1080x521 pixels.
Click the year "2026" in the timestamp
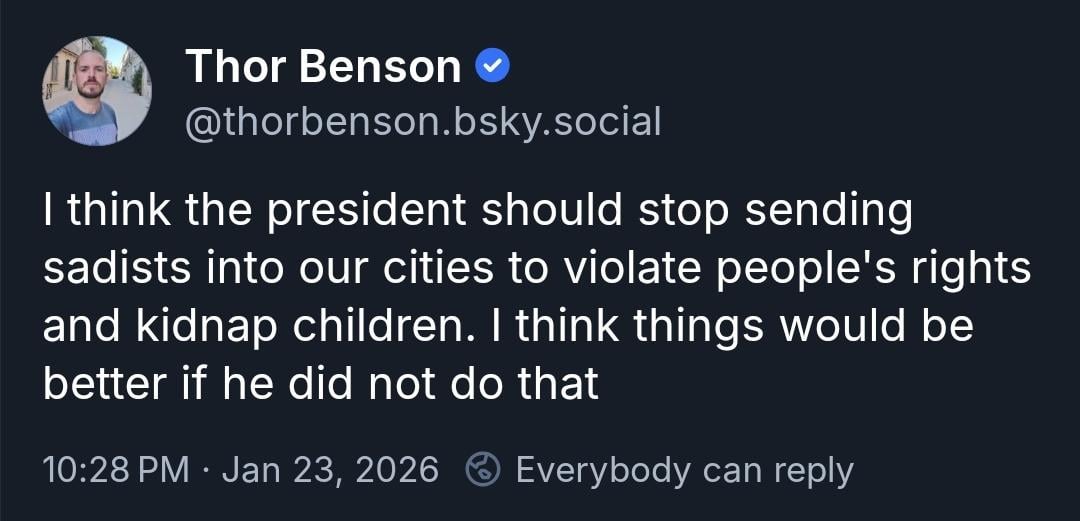(398, 469)
